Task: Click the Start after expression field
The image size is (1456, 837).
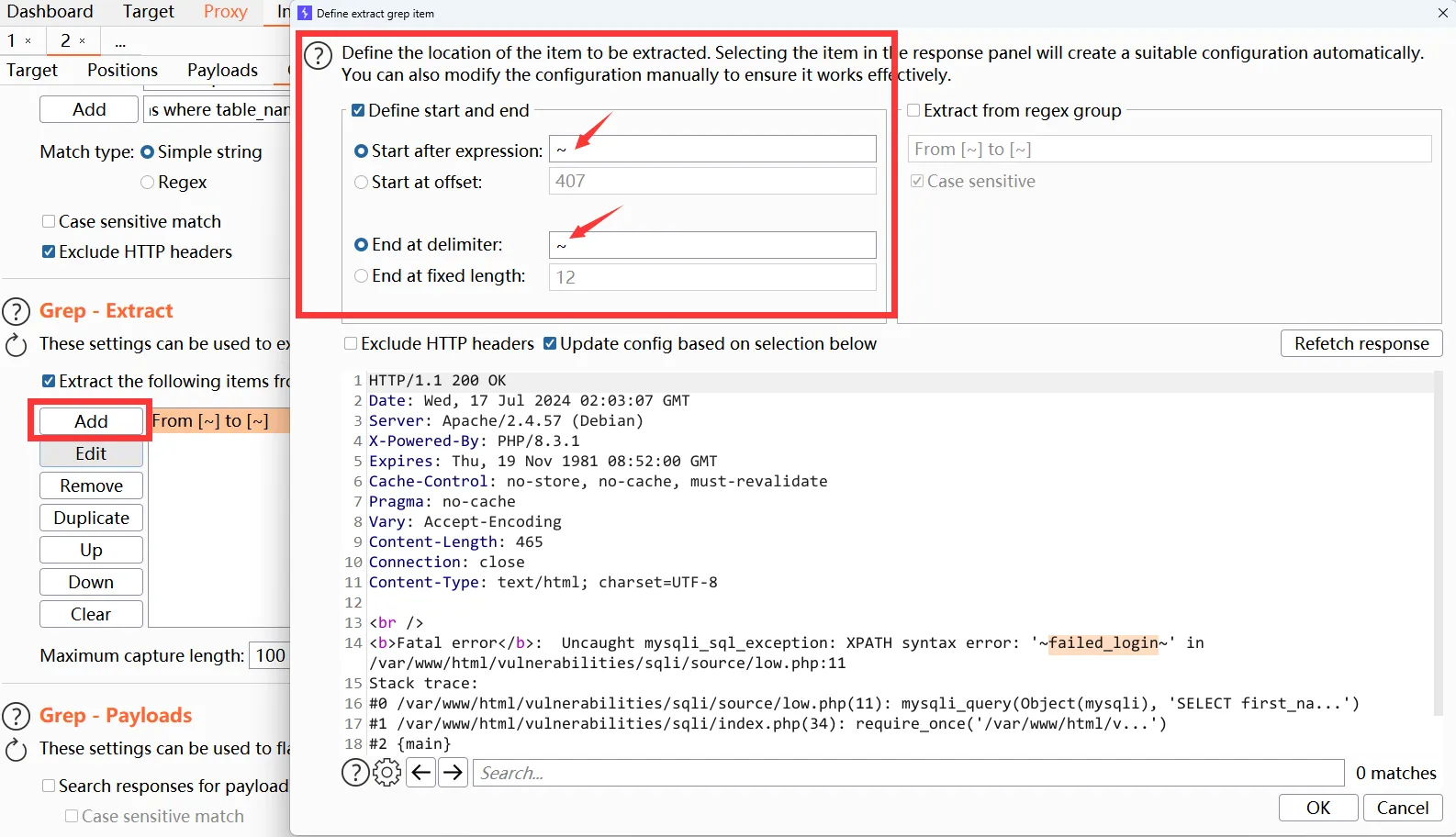Action: (712, 150)
